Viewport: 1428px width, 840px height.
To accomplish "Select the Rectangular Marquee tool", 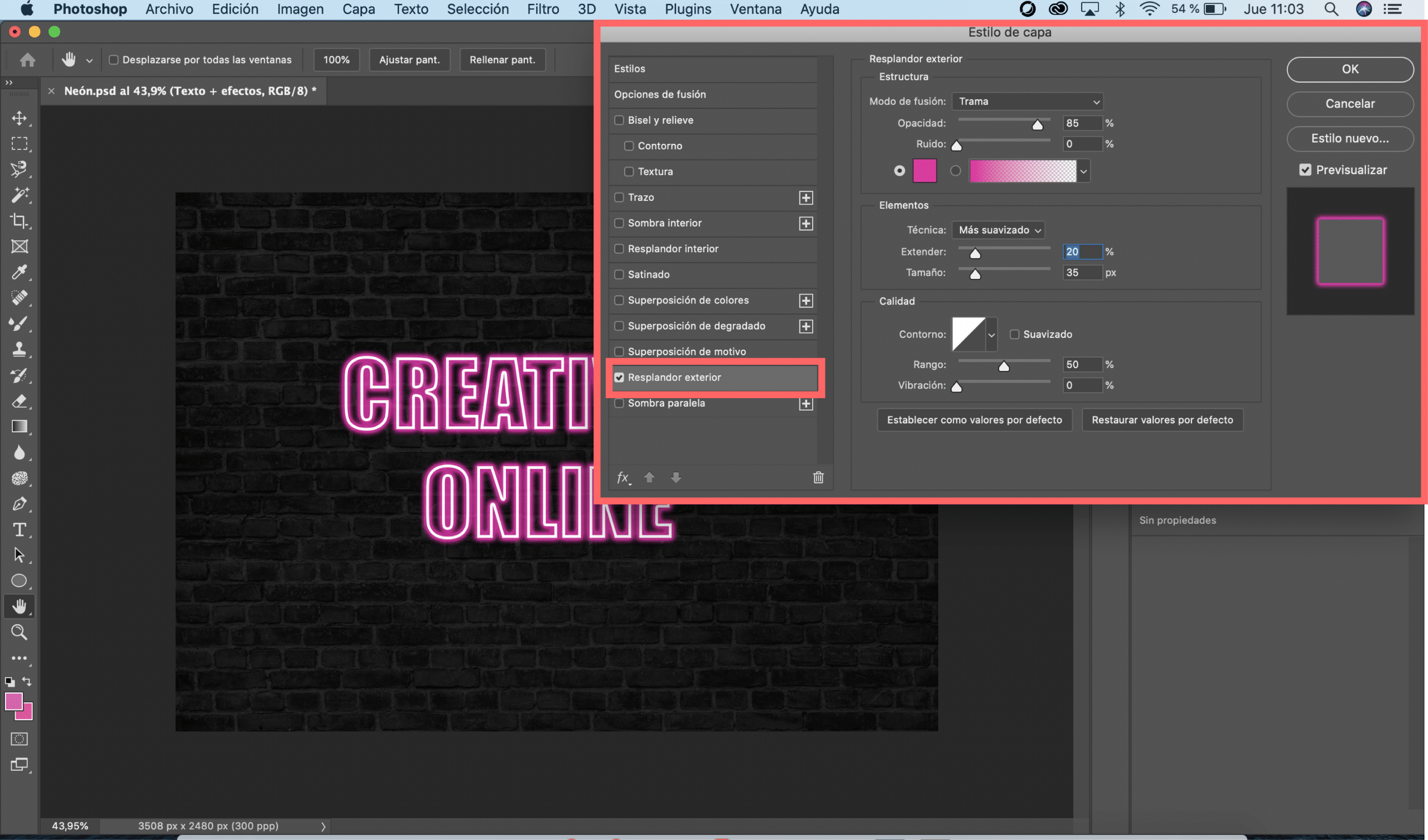I will click(x=20, y=143).
